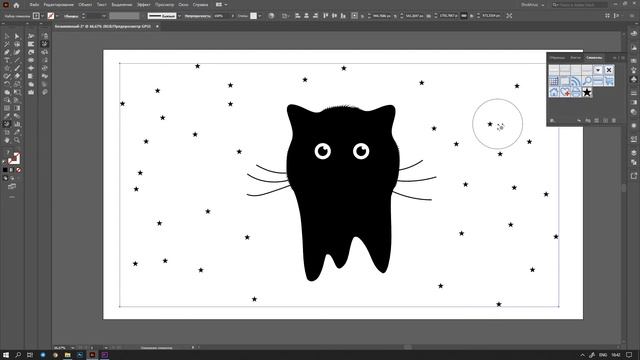Select the RSS feed symbol thumbnail
The image size is (640, 360).
[576, 81]
